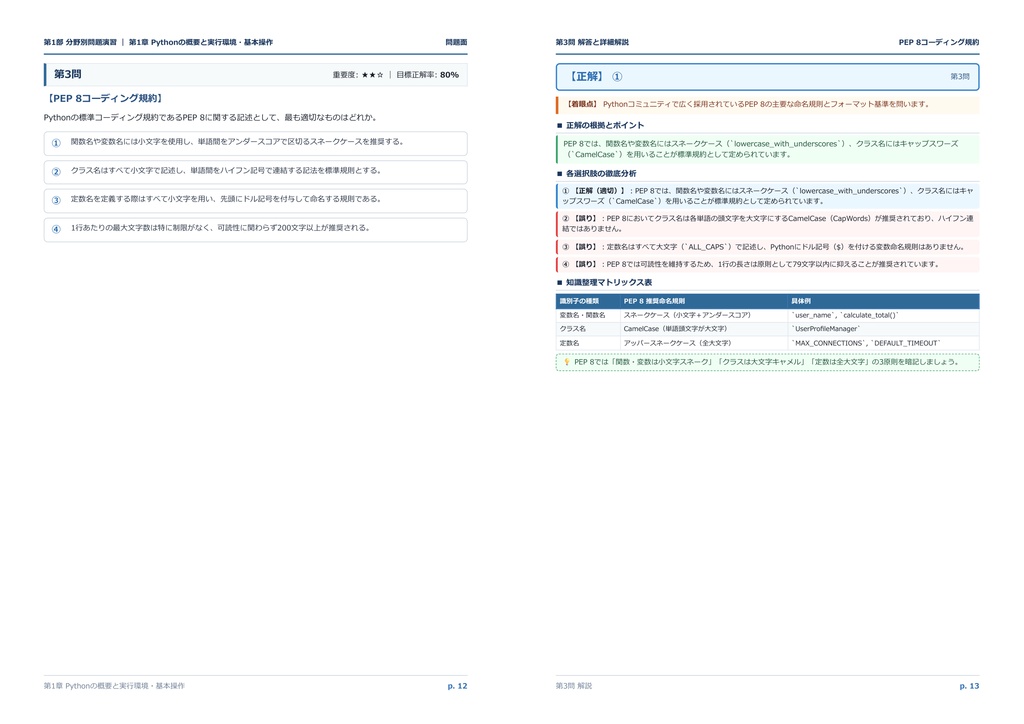Select answer option ① about snake case
Screen dimensions: 1024x724
[255, 143]
